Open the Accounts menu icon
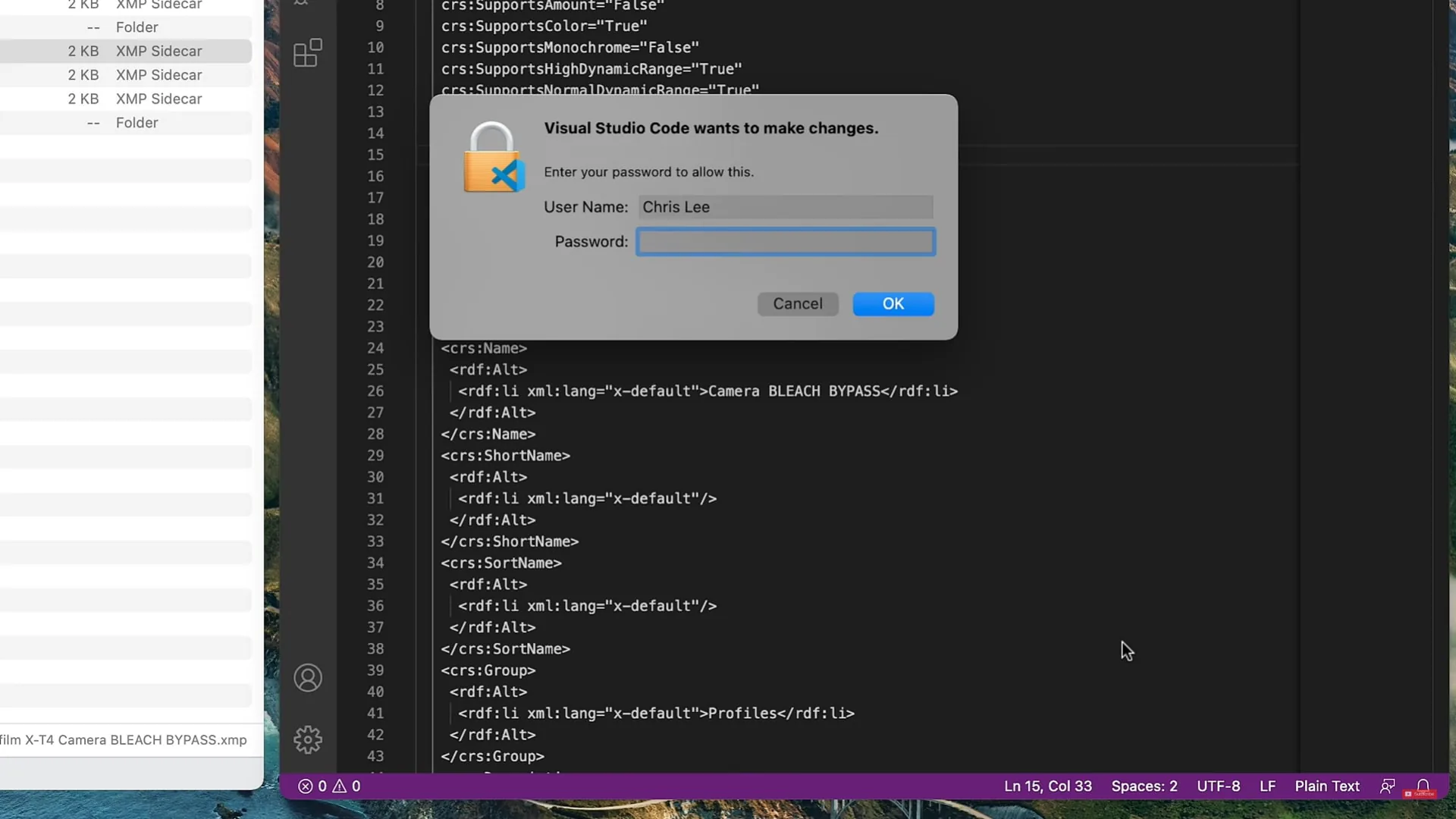 tap(308, 678)
